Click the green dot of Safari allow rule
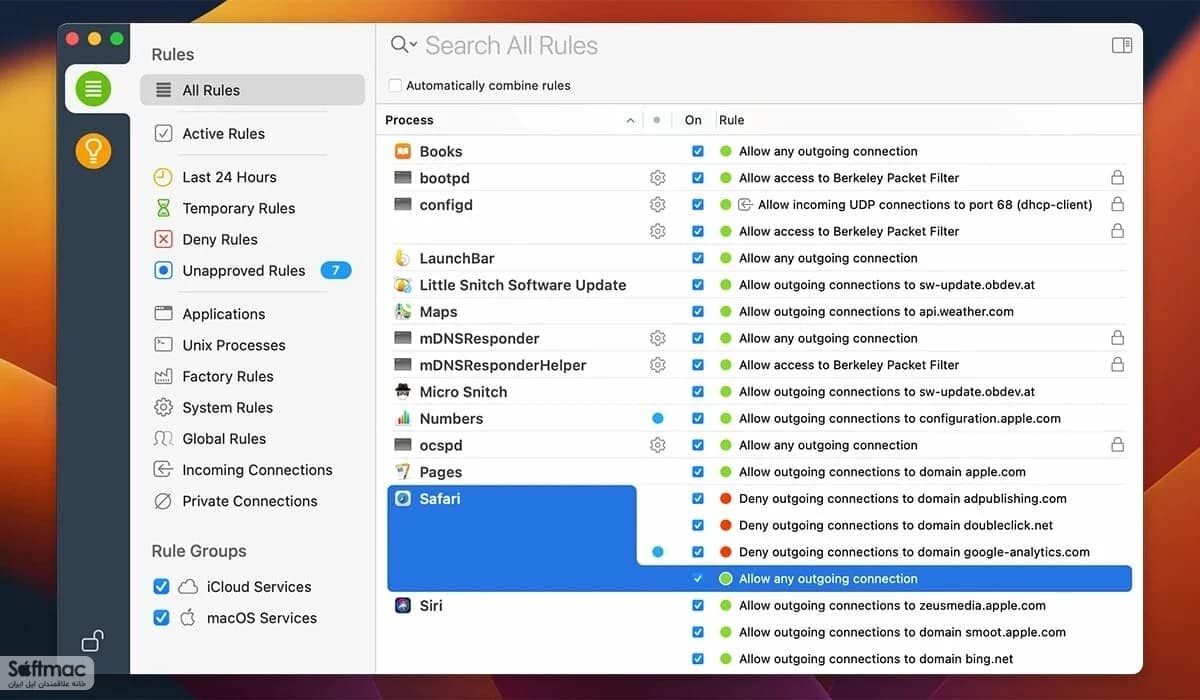This screenshot has width=1200, height=700. pos(726,579)
